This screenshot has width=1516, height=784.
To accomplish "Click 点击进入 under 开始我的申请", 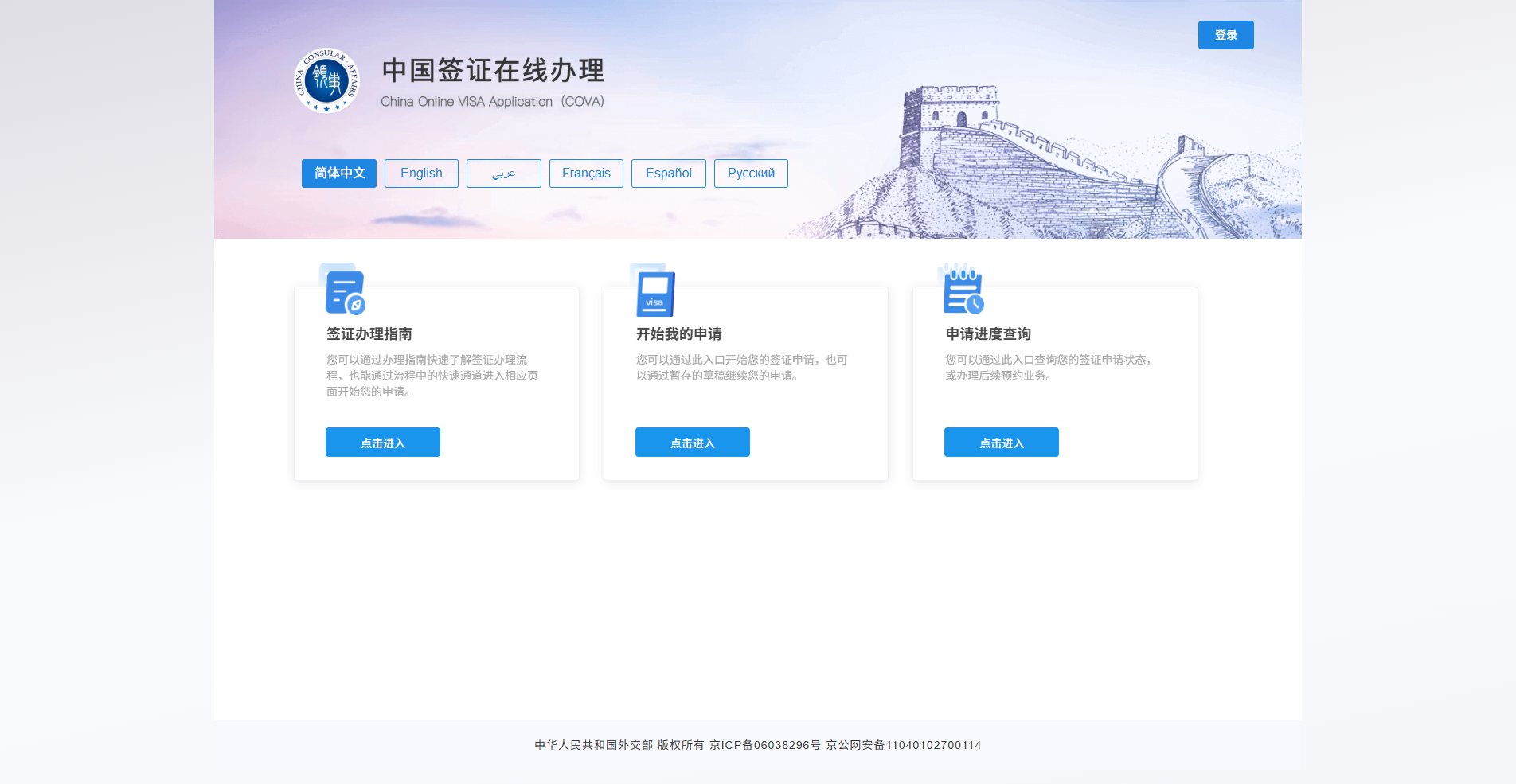I will click(x=692, y=442).
